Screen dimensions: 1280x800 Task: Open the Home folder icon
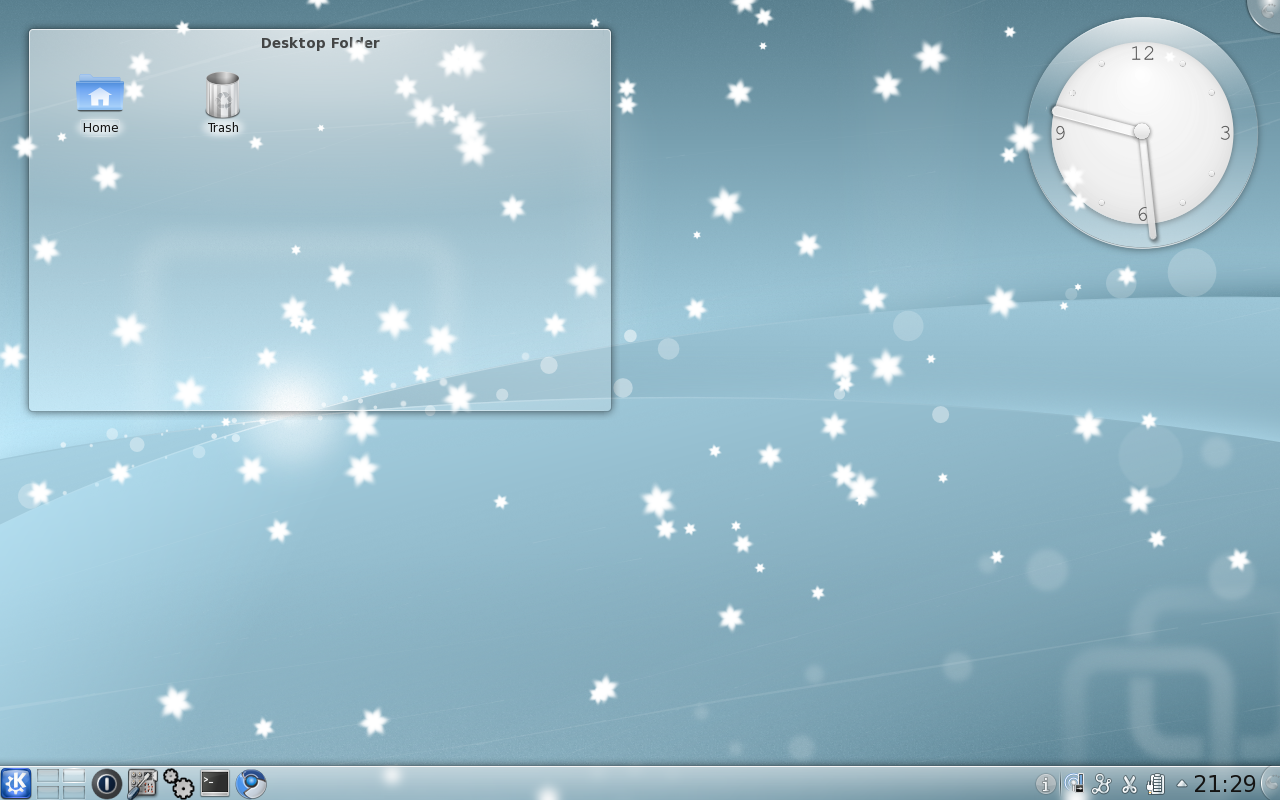pos(100,95)
